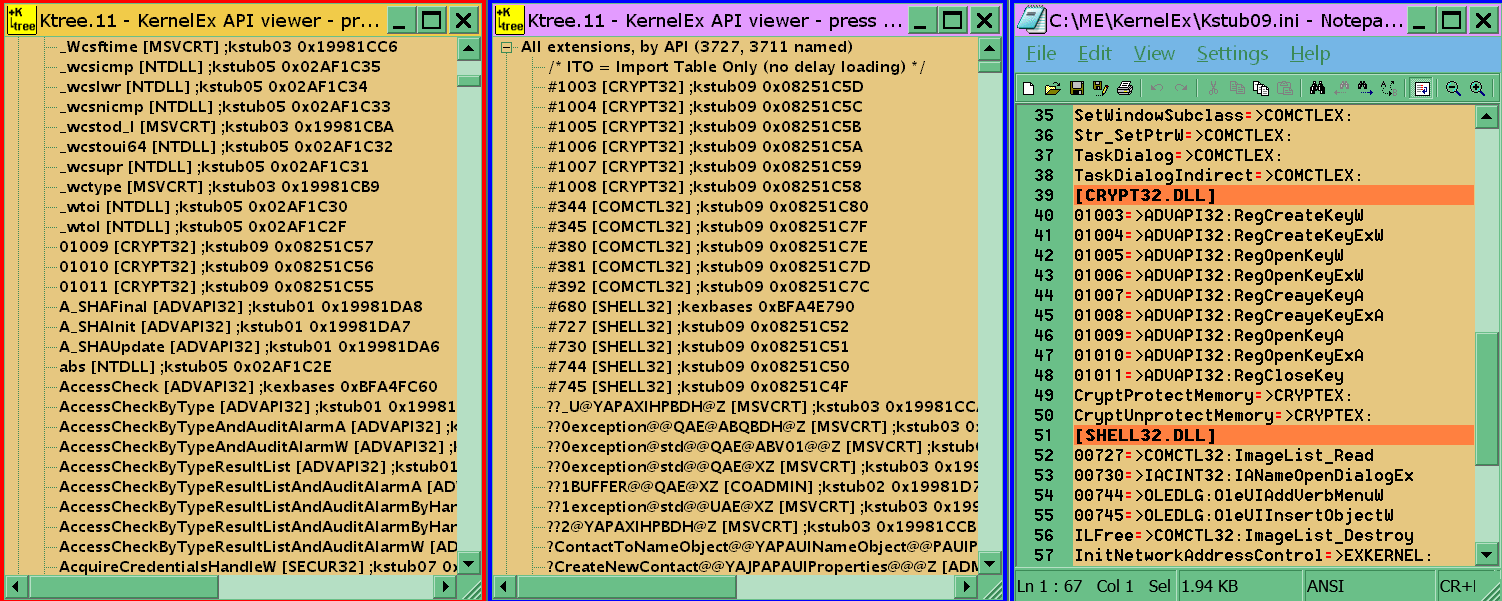The width and height of the screenshot is (1502, 601).
Task: Click the Ktree icon in the left window title bar
Action: [x=21, y=20]
